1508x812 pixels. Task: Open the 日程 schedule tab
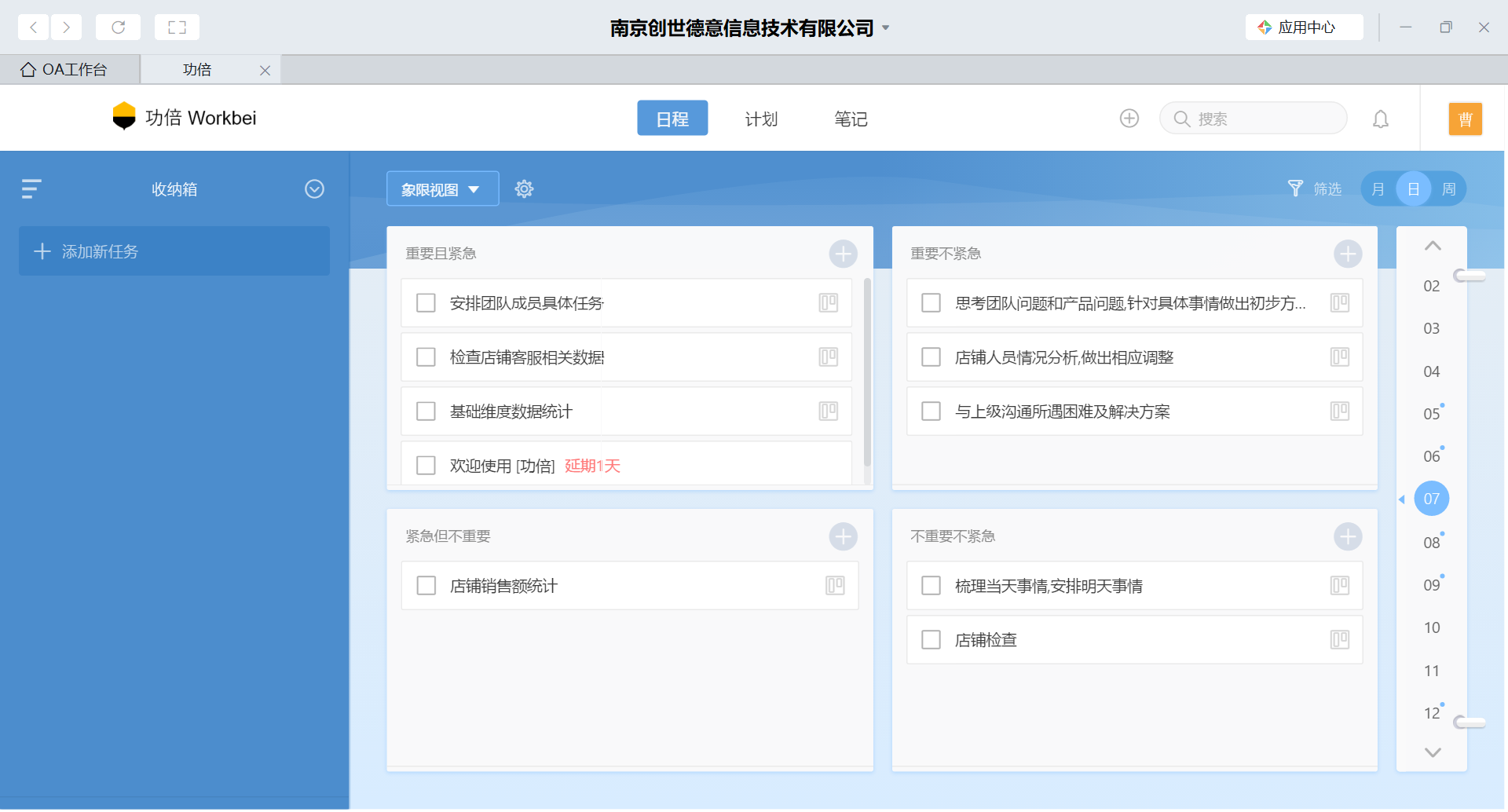[x=672, y=119]
